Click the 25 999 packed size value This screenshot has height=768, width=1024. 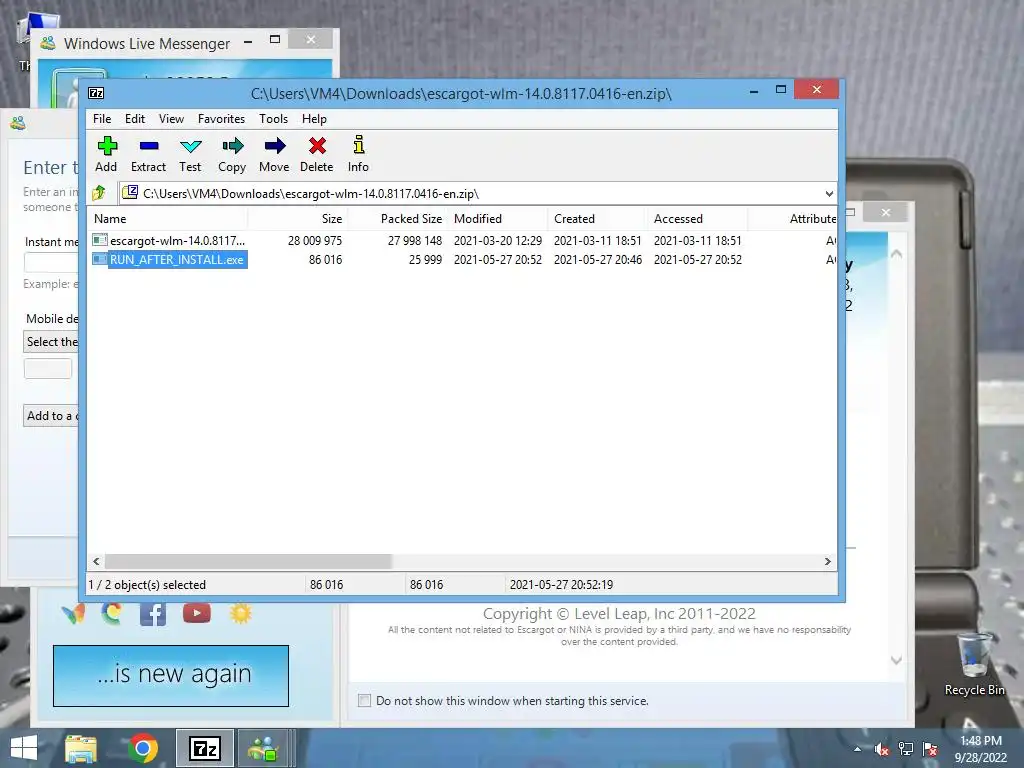coord(425,259)
